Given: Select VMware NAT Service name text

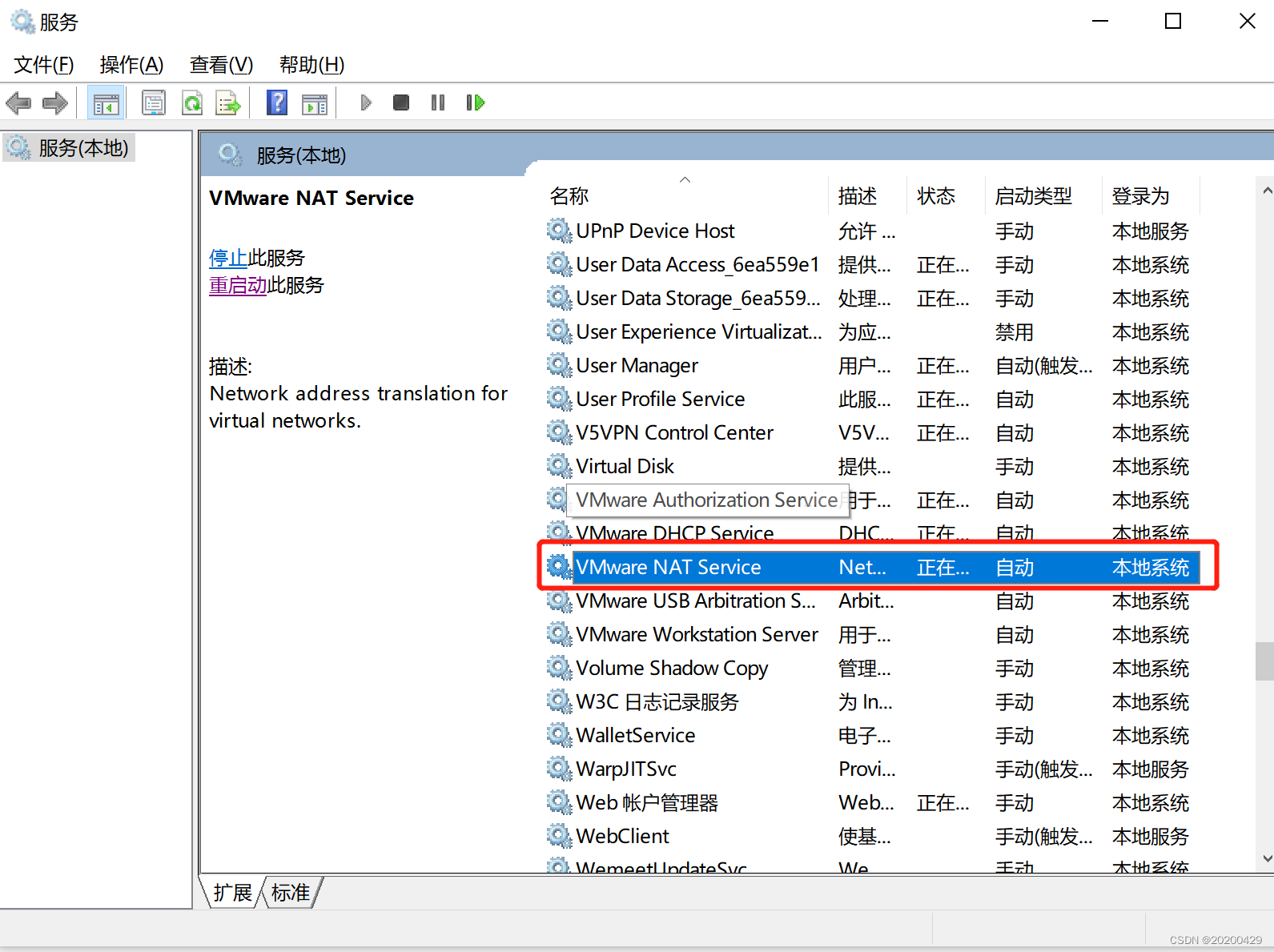Looking at the screenshot, I should tap(668, 567).
